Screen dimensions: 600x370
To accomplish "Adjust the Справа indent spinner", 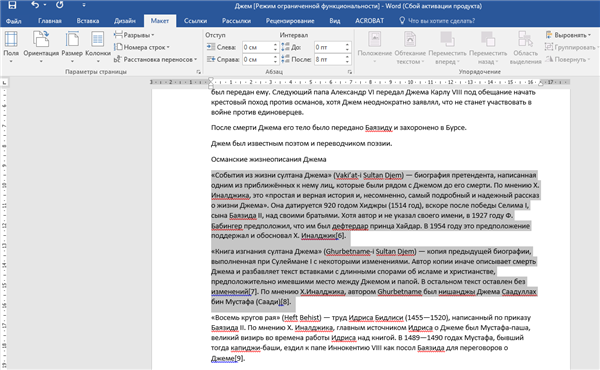I will click(275, 59).
